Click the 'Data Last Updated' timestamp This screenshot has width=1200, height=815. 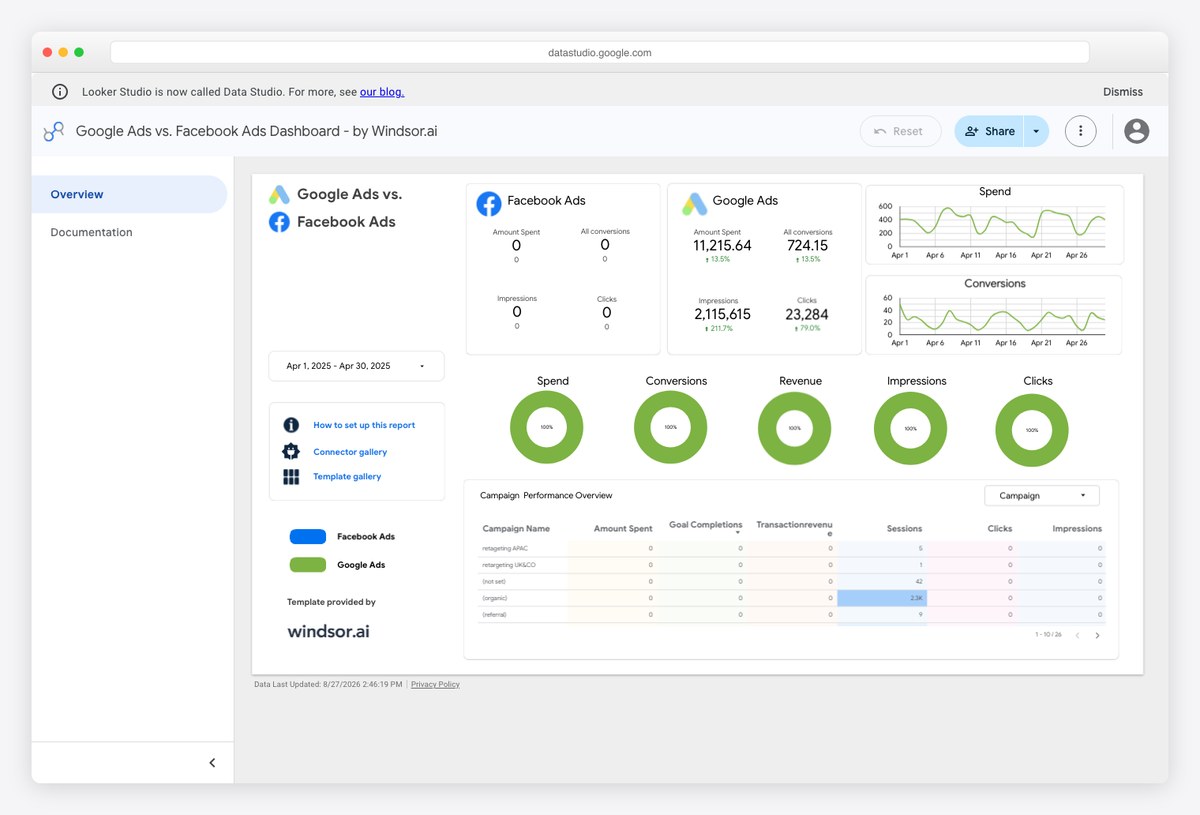(328, 685)
